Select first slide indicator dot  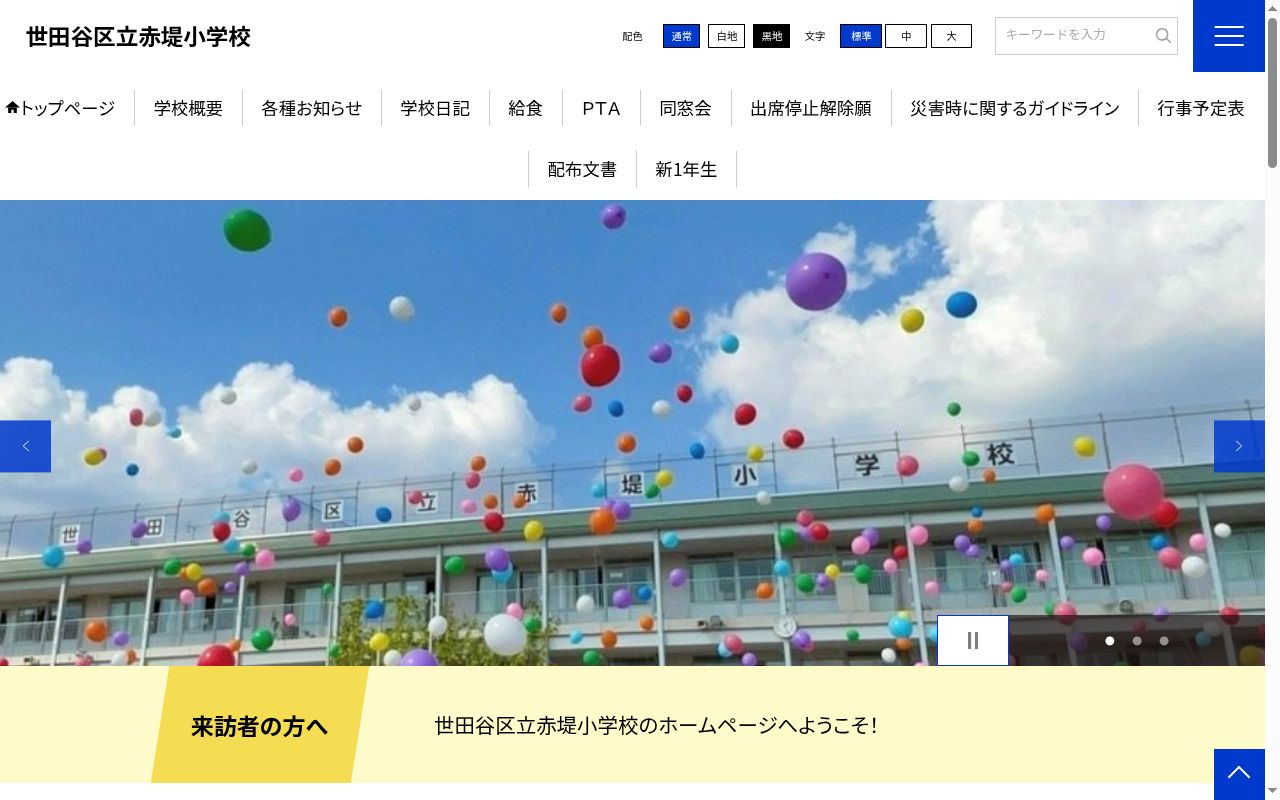click(x=1110, y=641)
